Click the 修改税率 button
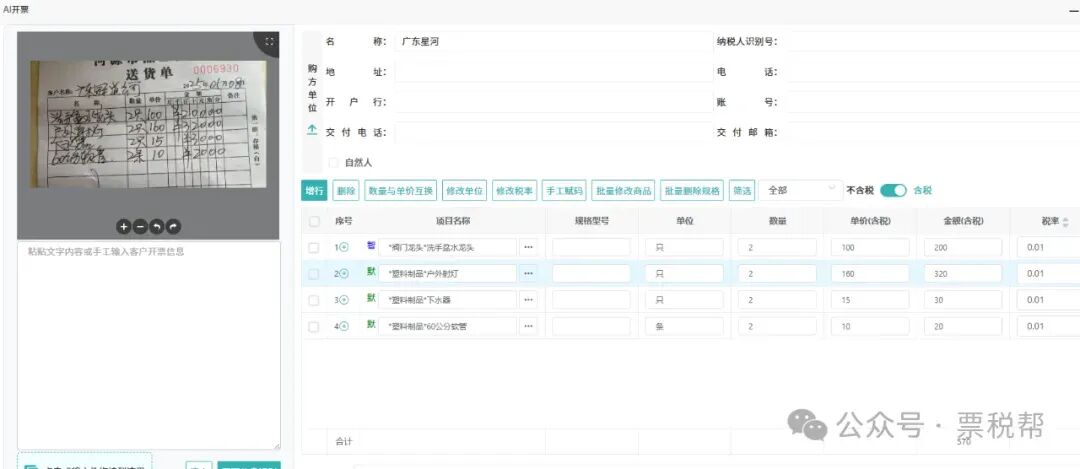 (515, 191)
